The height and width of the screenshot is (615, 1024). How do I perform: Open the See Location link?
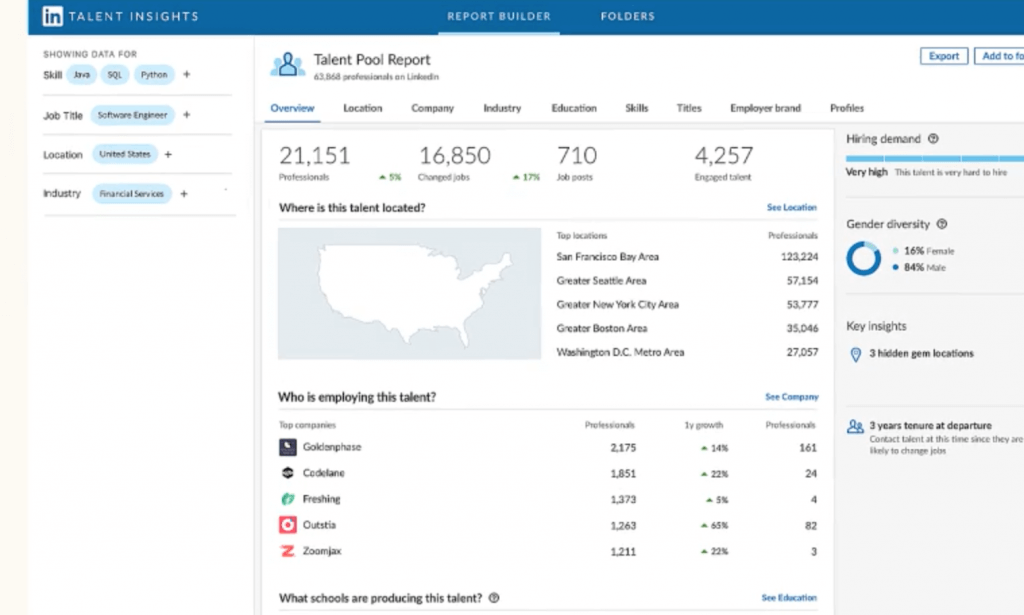[791, 207]
